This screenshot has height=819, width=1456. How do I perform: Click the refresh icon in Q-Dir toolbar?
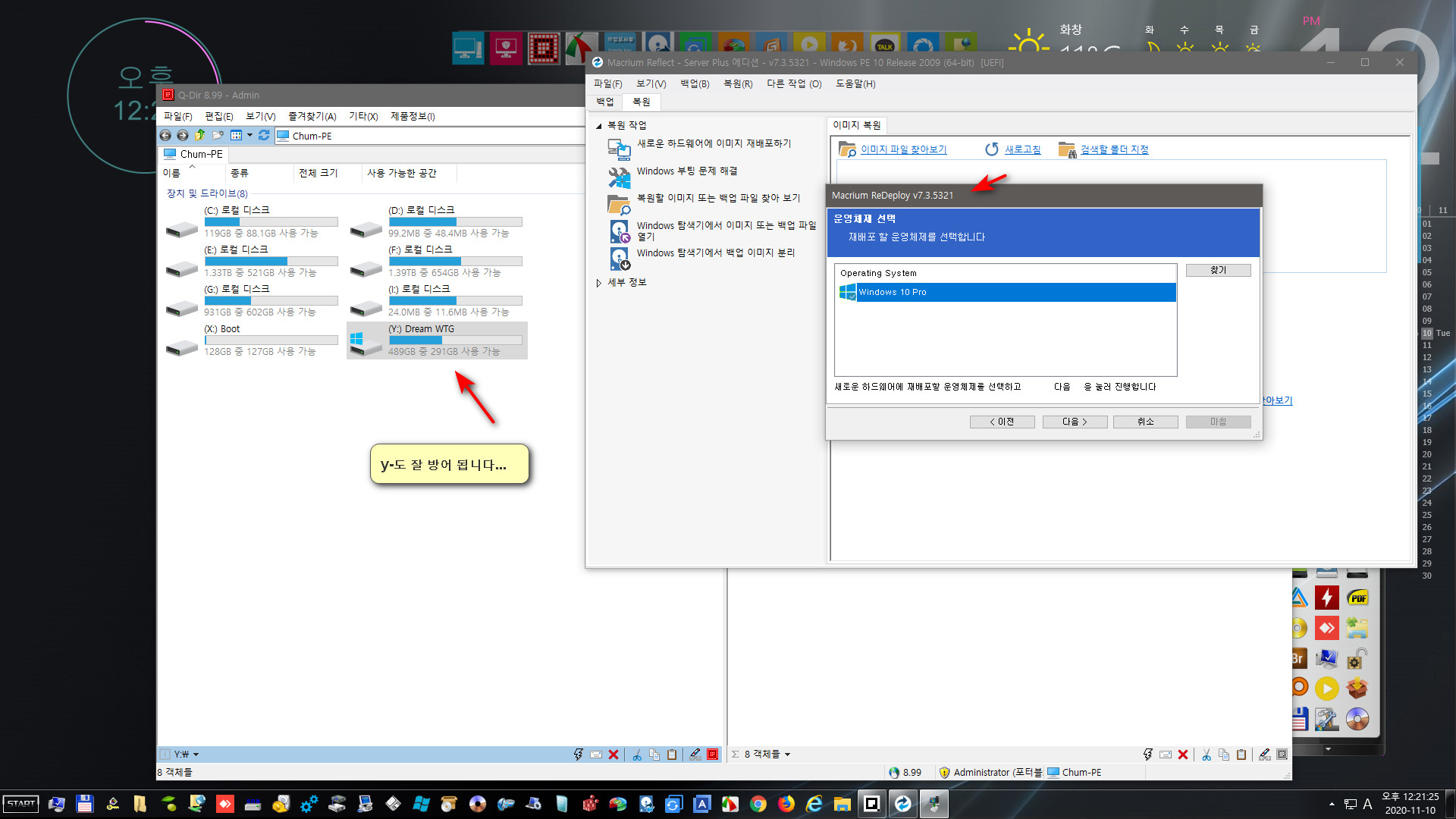pos(264,136)
